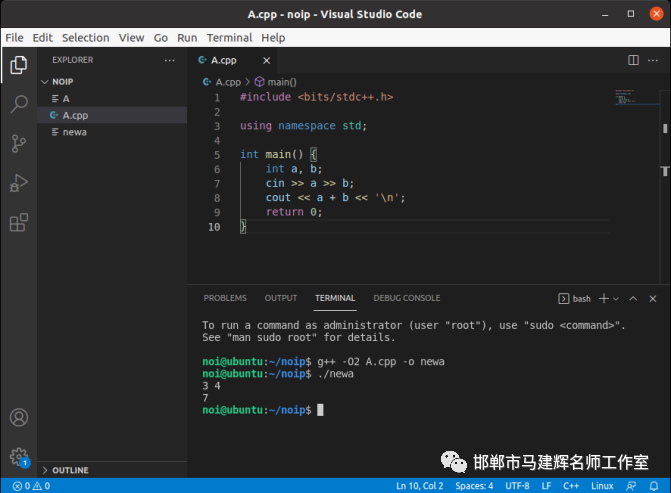This screenshot has width=671, height=493.
Task: Open notifications bell in status bar
Action: 654,486
